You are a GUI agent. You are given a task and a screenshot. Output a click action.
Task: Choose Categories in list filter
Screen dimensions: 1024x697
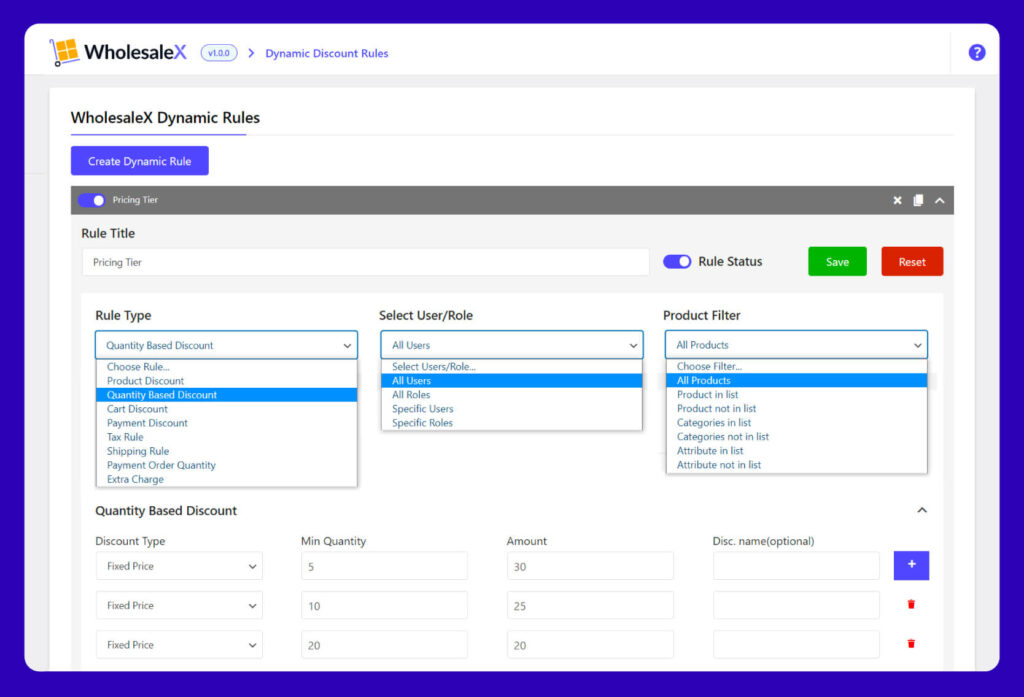point(797,423)
